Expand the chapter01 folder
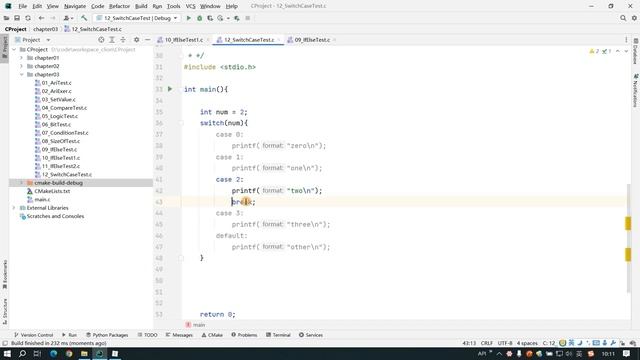The height and width of the screenshot is (360, 640). [22, 58]
